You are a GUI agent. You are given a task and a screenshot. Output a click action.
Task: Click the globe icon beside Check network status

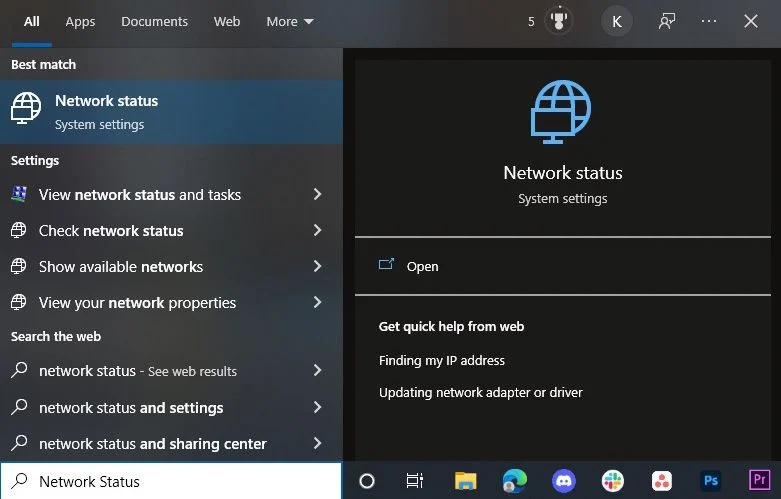point(18,230)
